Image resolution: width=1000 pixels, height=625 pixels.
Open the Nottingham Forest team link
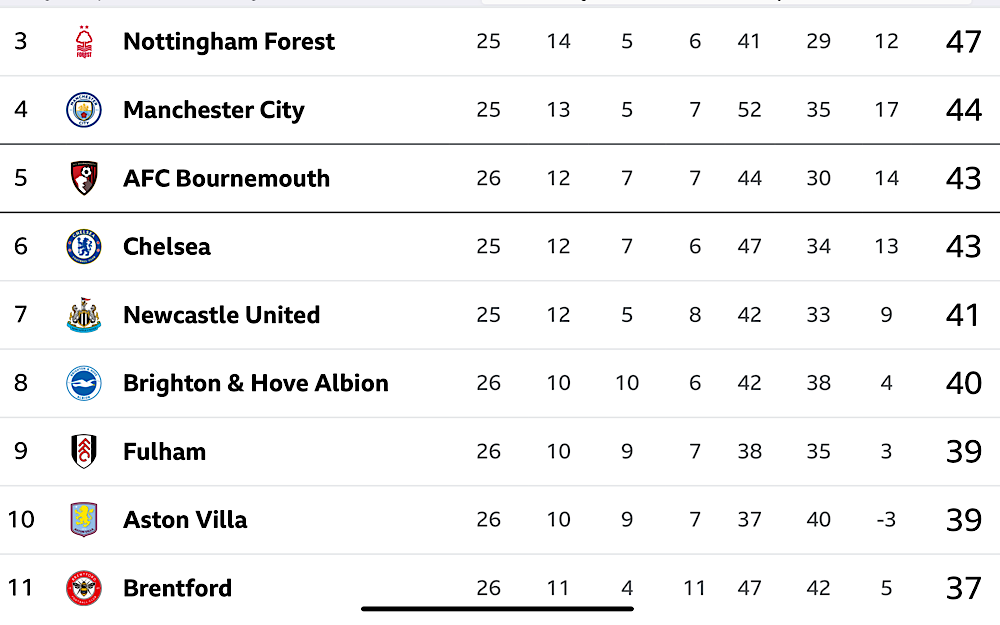pyautogui.click(x=229, y=41)
